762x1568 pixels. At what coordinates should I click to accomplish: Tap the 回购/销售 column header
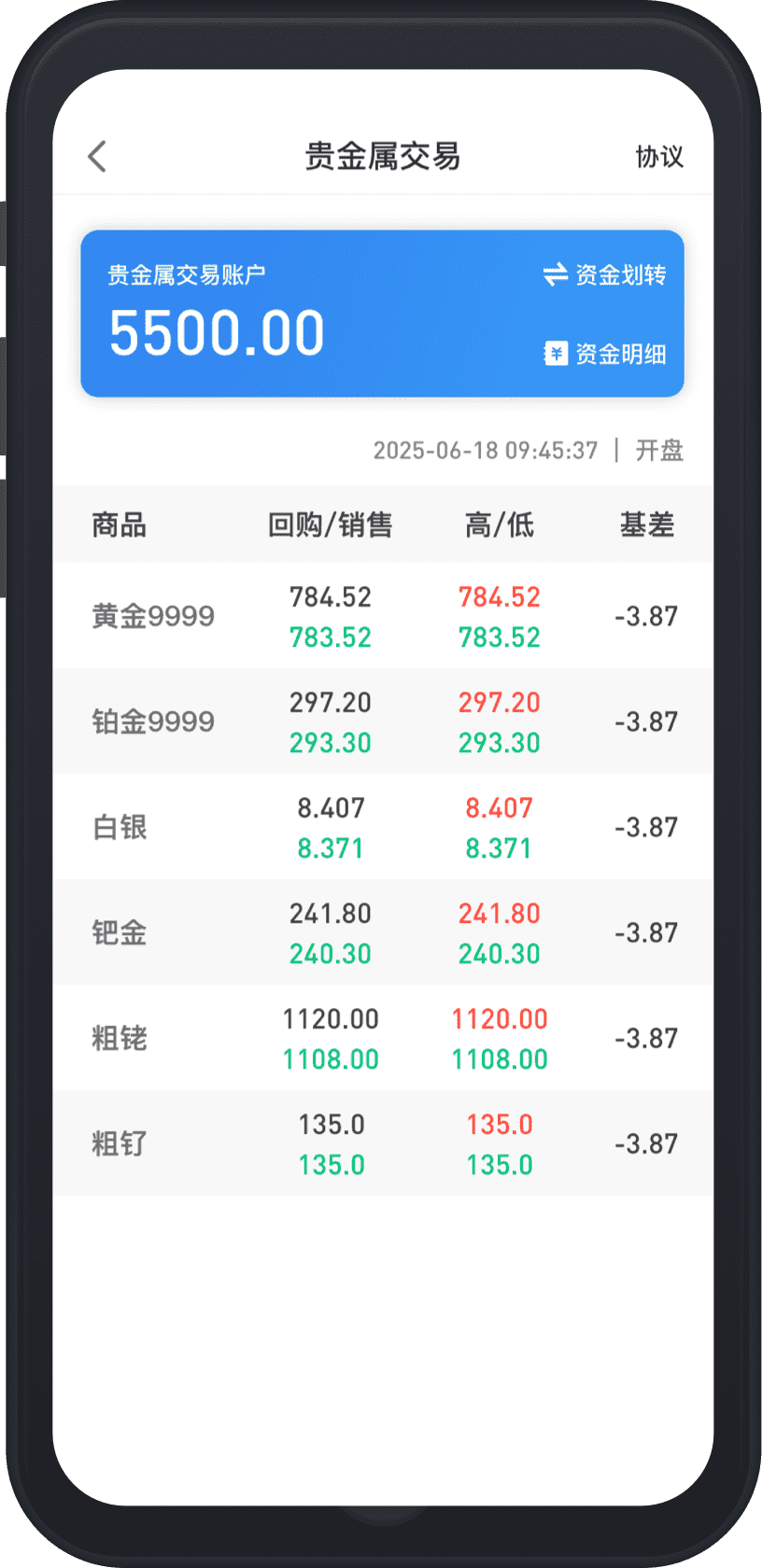click(330, 525)
